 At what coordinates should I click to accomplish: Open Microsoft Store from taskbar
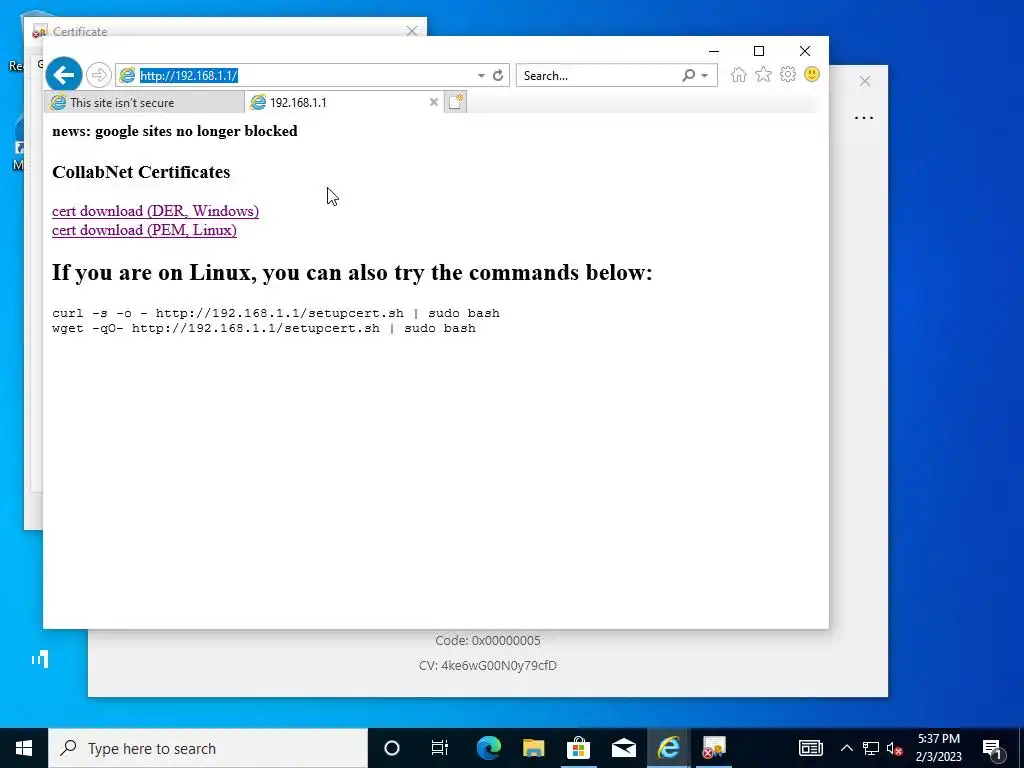coord(579,748)
